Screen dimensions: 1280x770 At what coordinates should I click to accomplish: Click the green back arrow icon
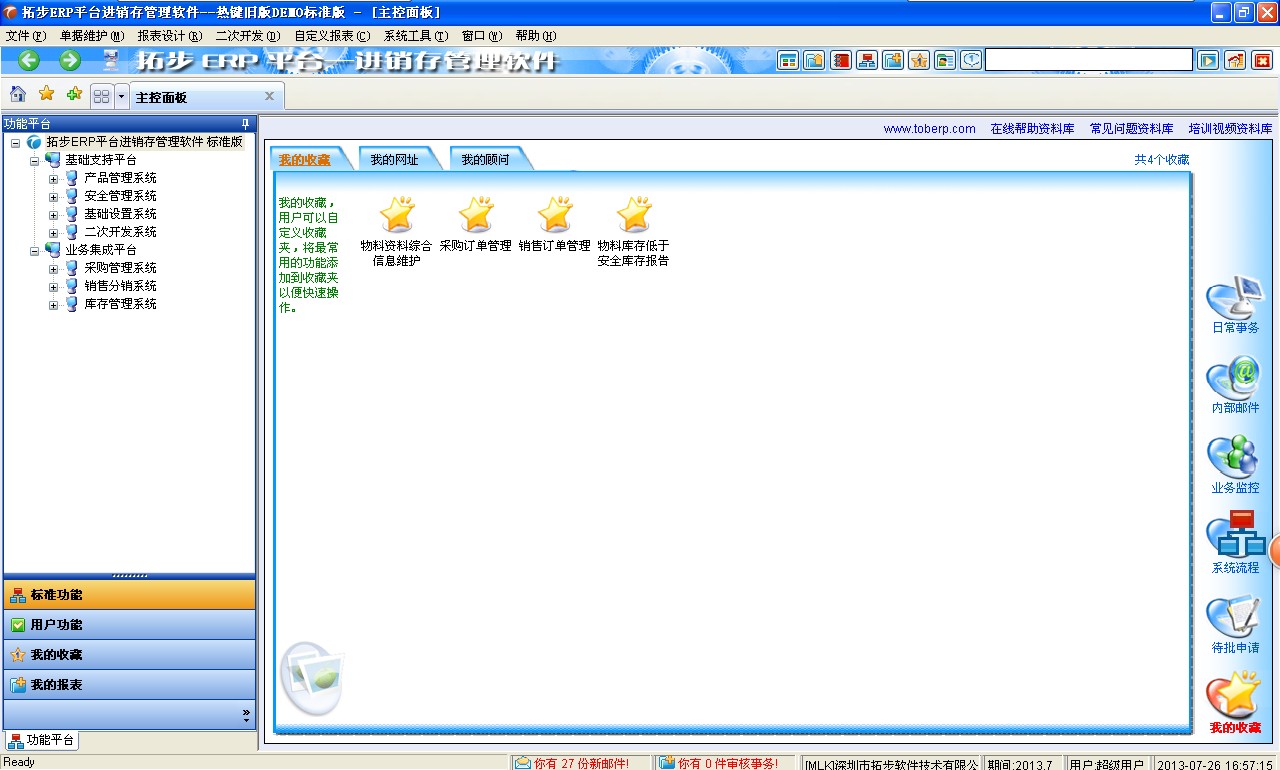point(29,60)
